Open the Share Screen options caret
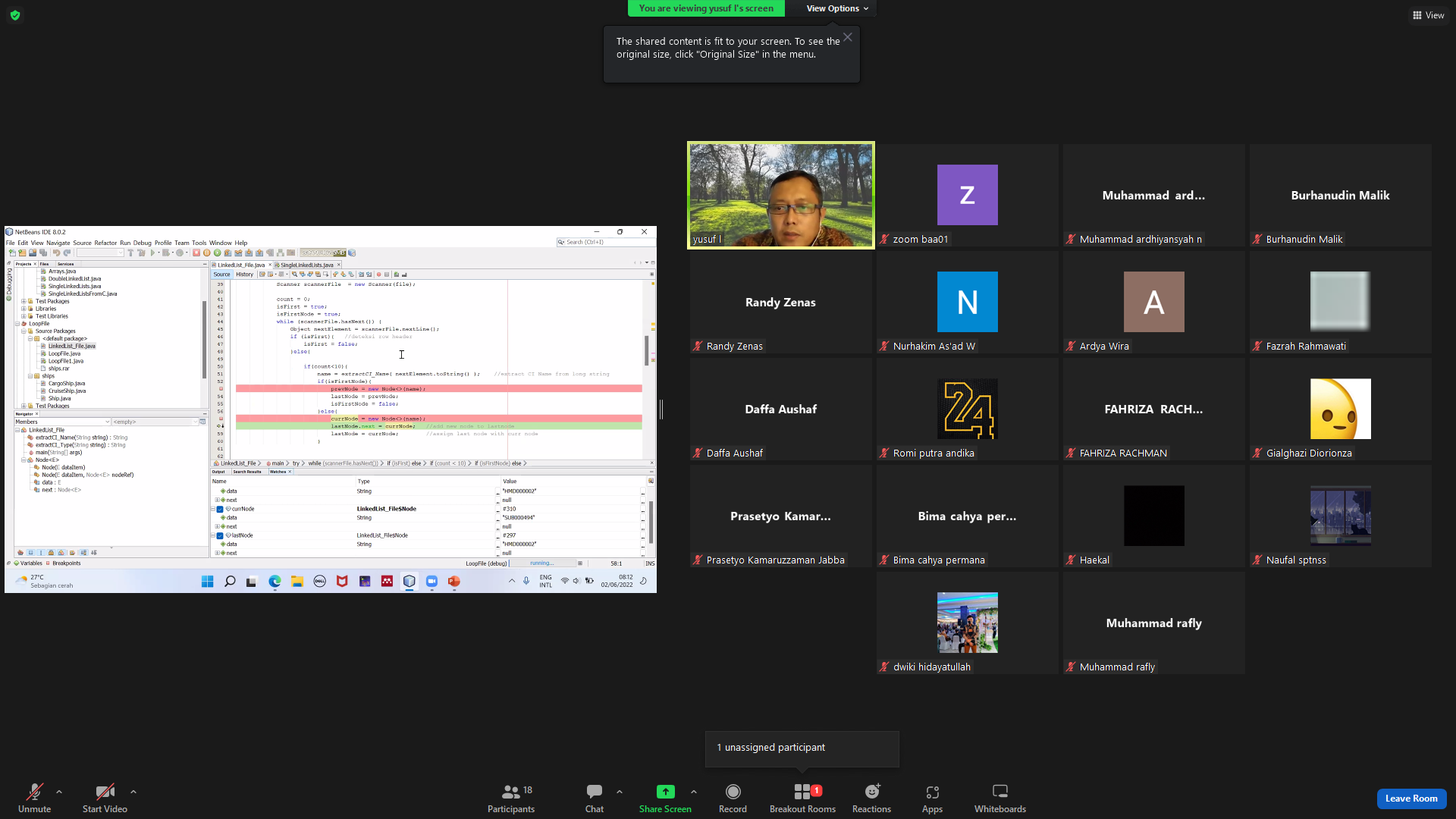 coord(694,792)
